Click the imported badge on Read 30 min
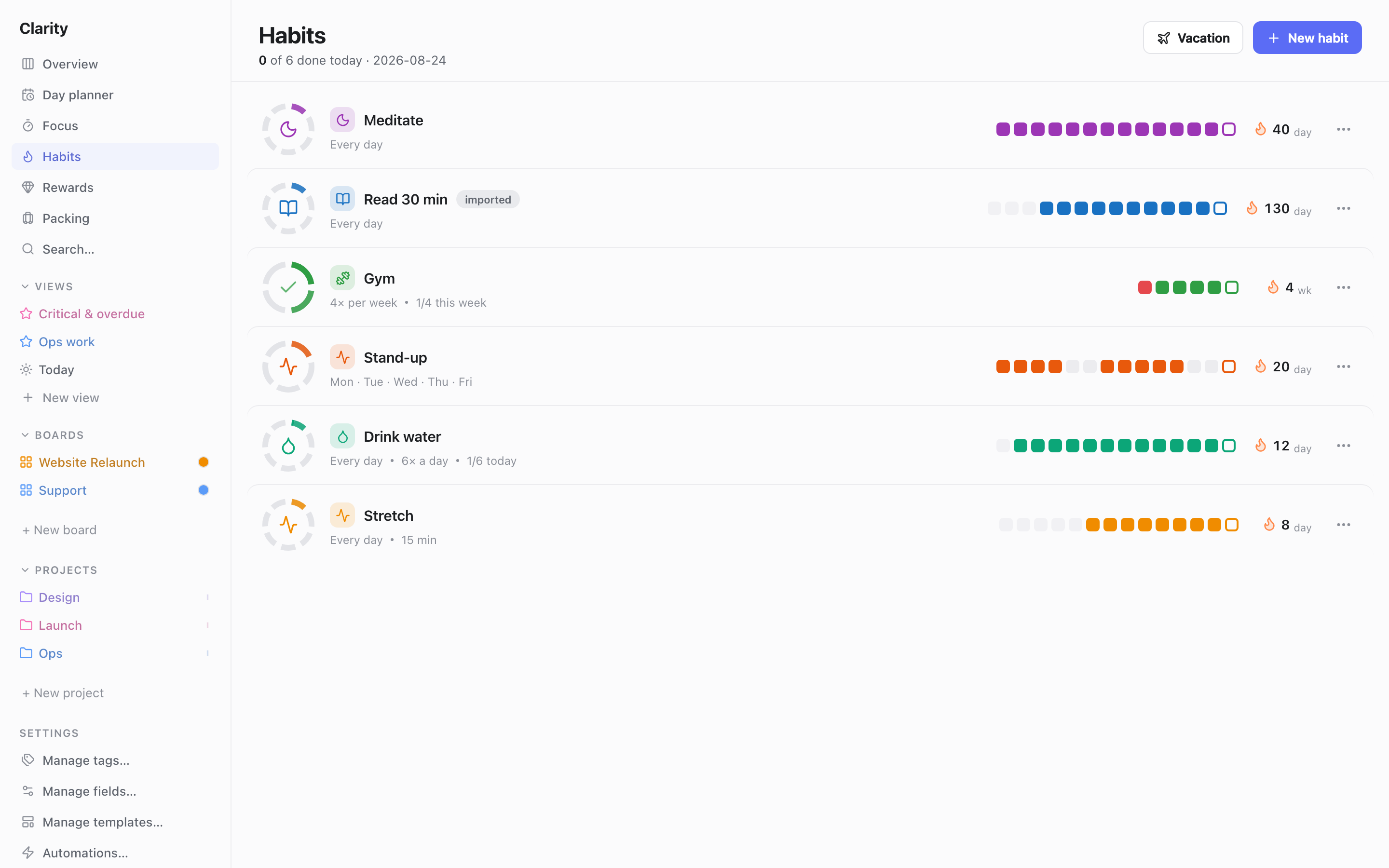This screenshot has height=868, width=1389. [x=488, y=200]
